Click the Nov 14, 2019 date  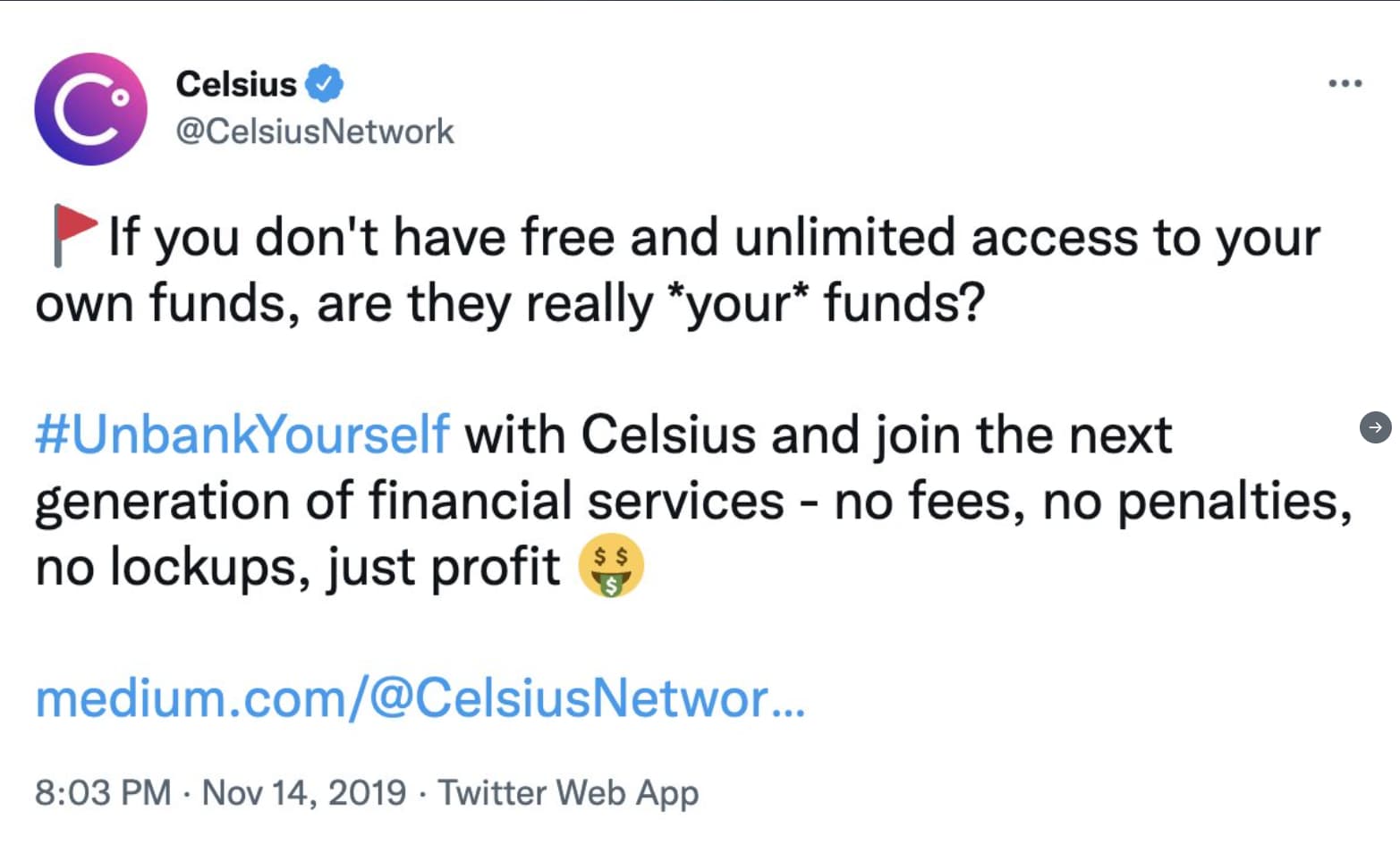tap(304, 793)
